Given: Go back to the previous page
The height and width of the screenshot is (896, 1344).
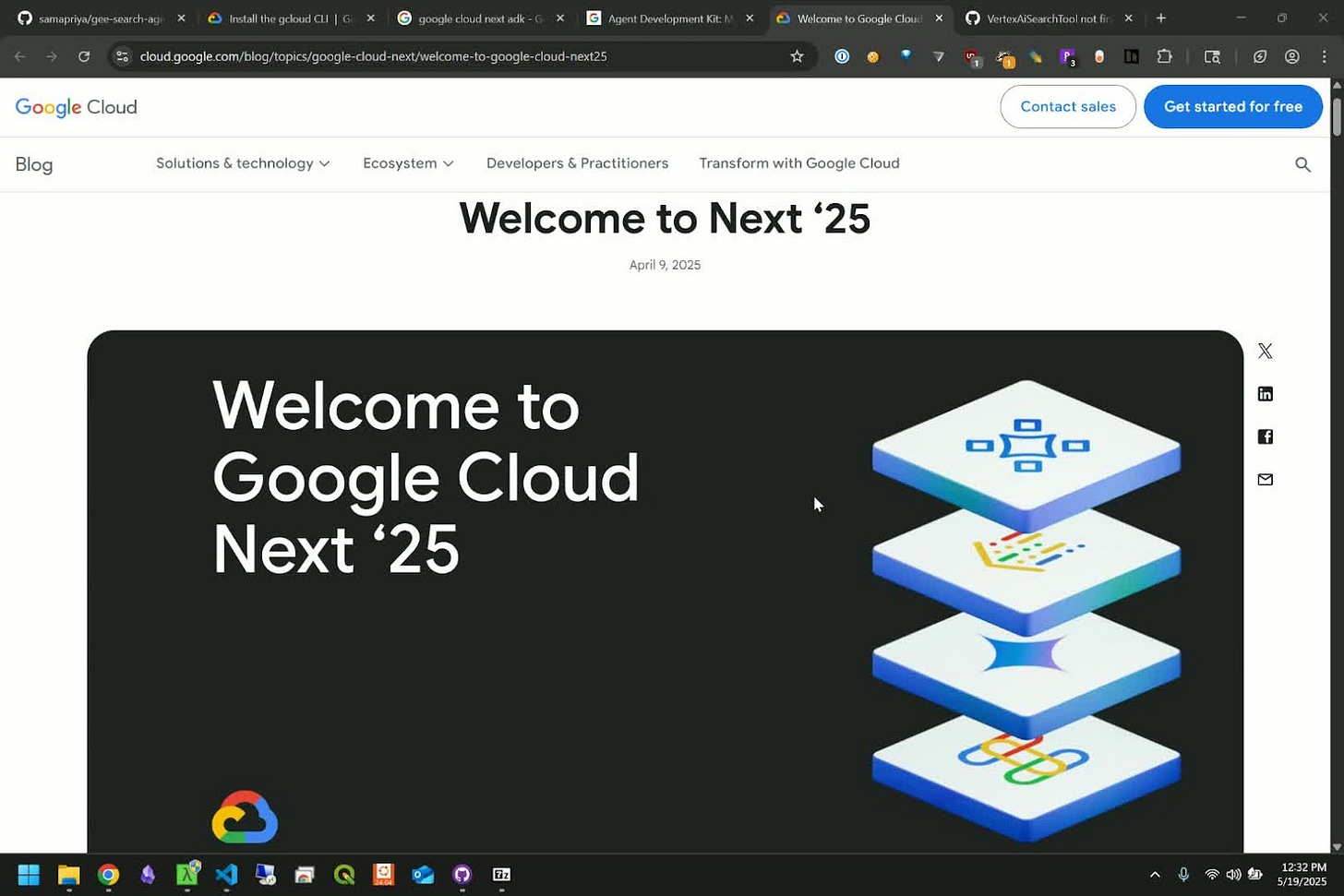Looking at the screenshot, I should click(20, 56).
